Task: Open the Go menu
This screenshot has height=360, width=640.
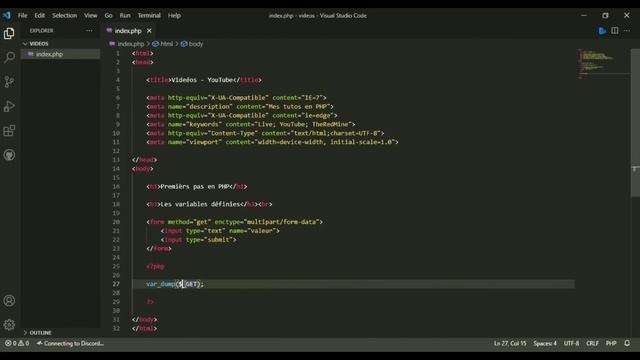Action: tap(108, 16)
